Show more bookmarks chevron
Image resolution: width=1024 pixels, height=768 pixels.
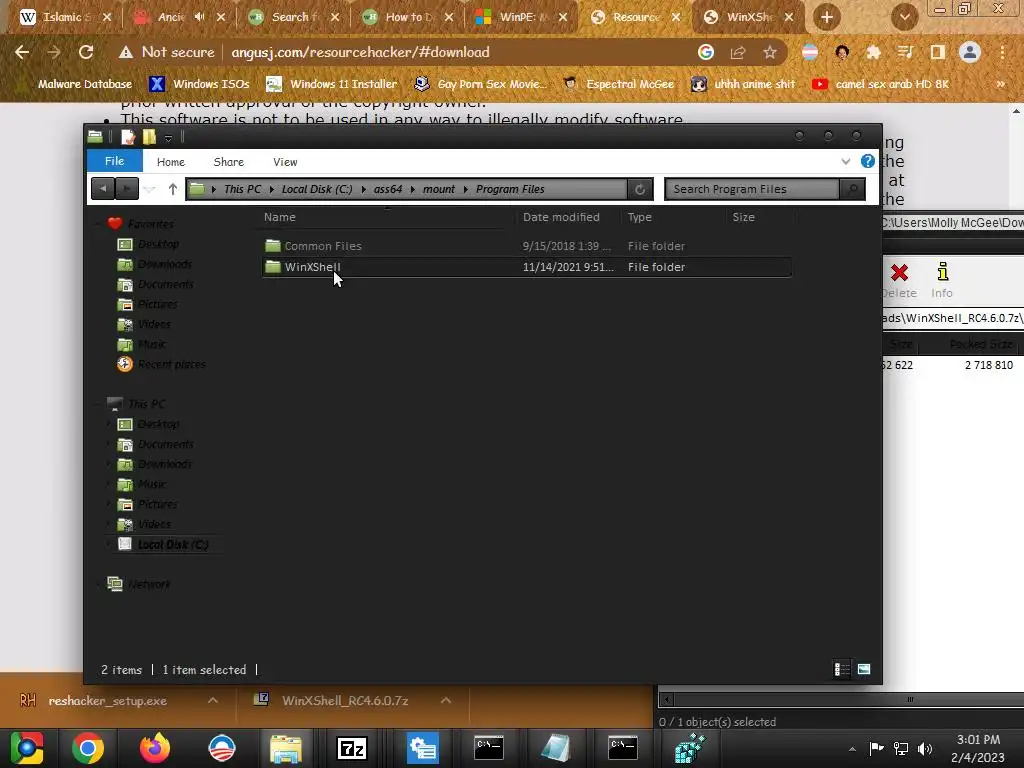1000,84
